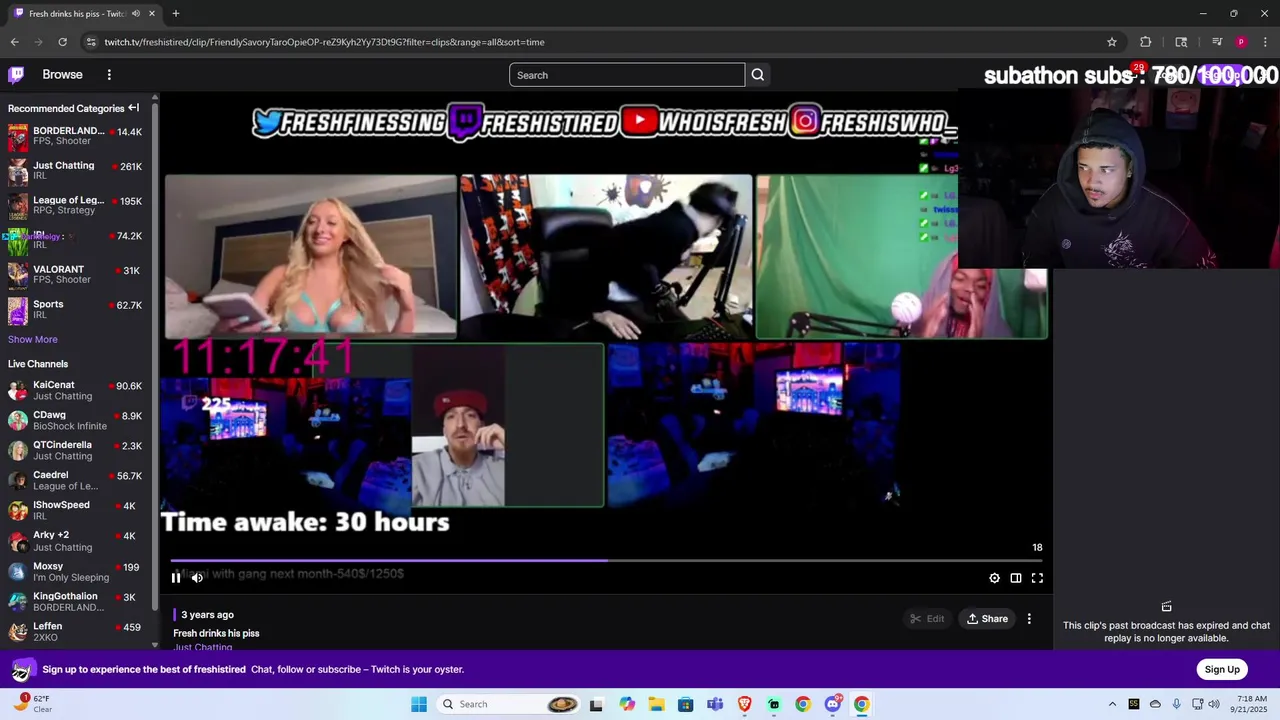Click the clip title Fresh drinks his piss

click(216, 633)
